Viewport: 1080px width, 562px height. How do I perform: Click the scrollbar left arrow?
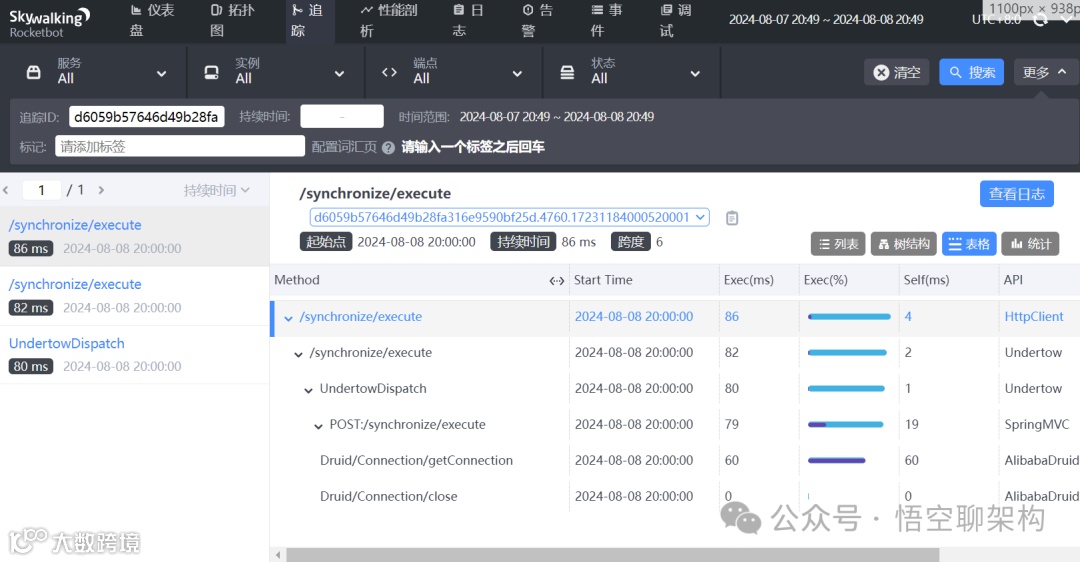pos(278,555)
